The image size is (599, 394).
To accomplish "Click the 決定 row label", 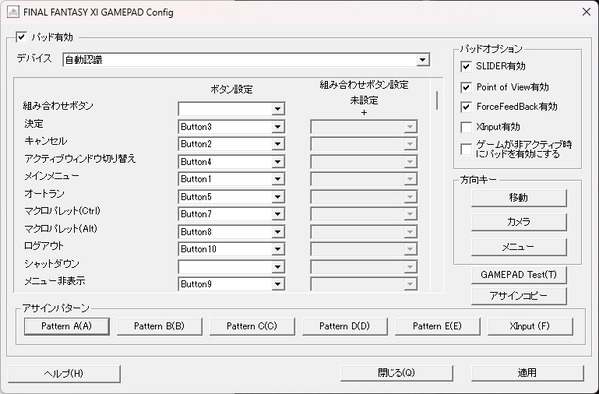I will [x=34, y=124].
